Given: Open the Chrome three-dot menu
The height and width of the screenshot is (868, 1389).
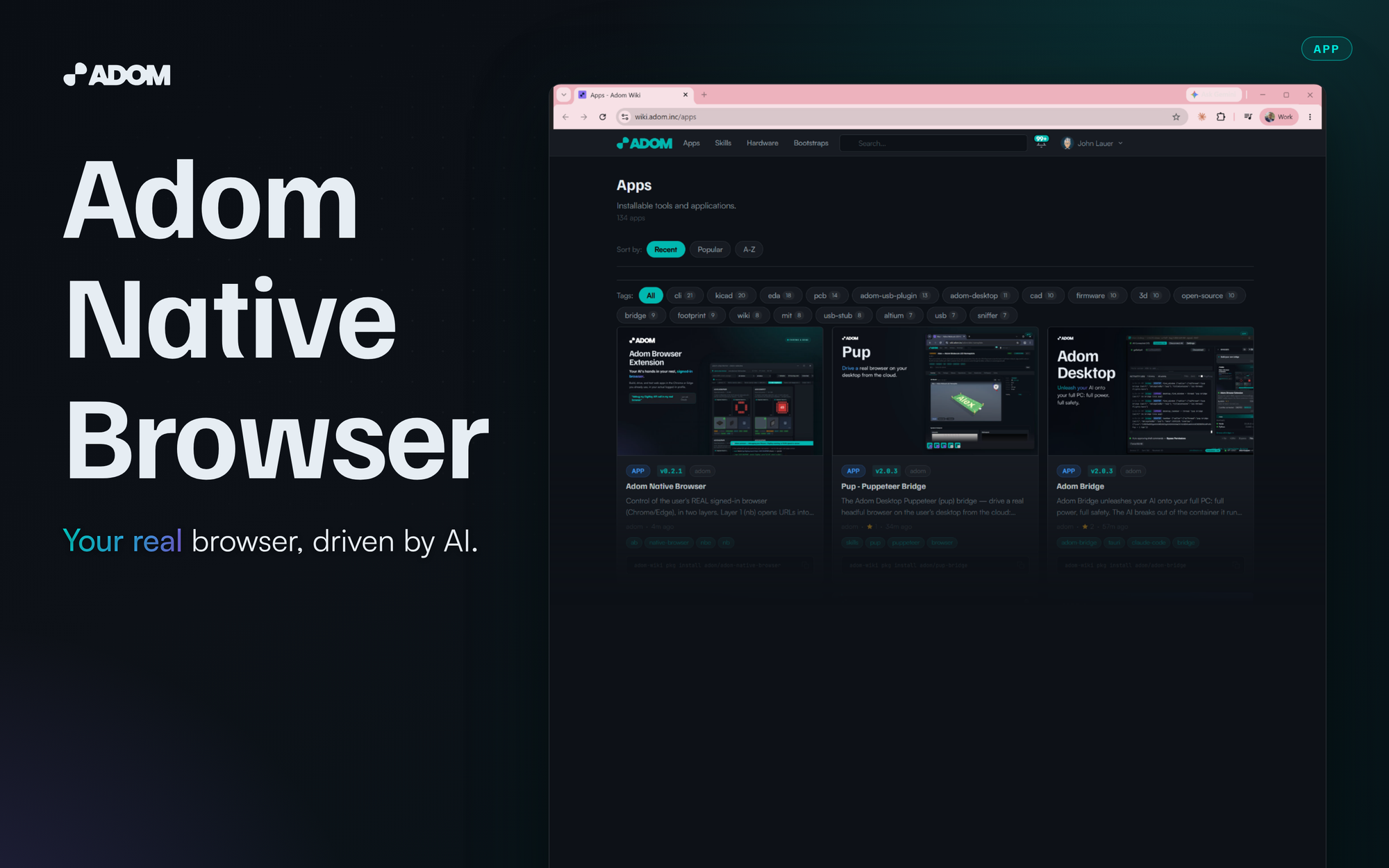Looking at the screenshot, I should (1310, 117).
